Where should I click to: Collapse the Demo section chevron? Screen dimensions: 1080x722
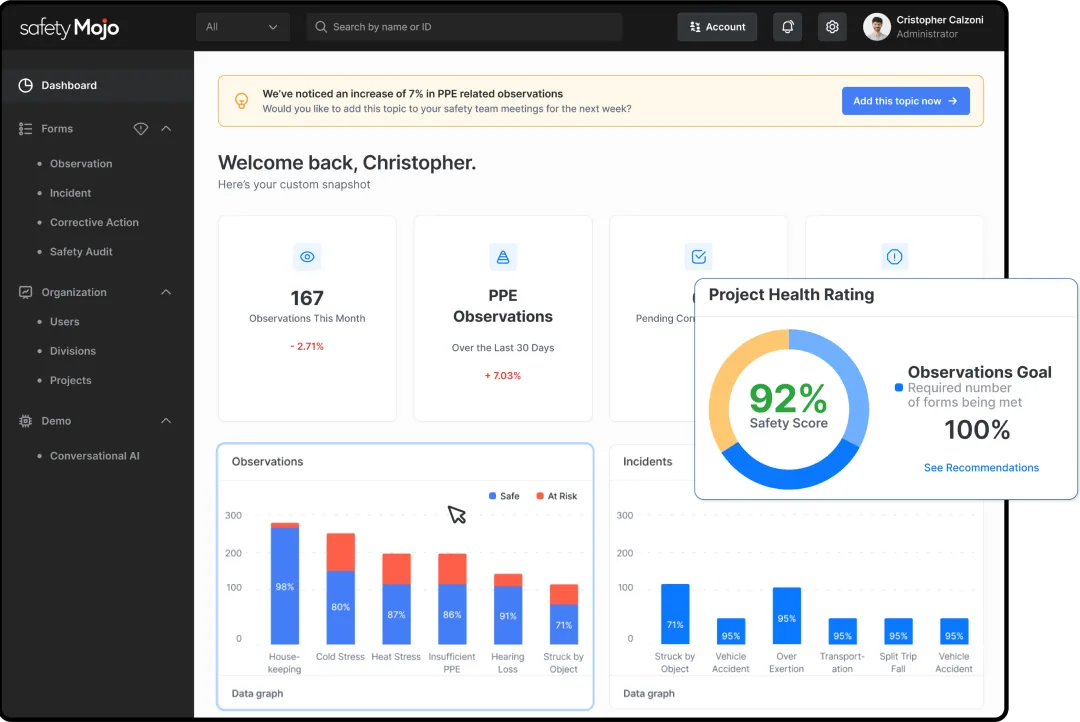[x=166, y=421]
